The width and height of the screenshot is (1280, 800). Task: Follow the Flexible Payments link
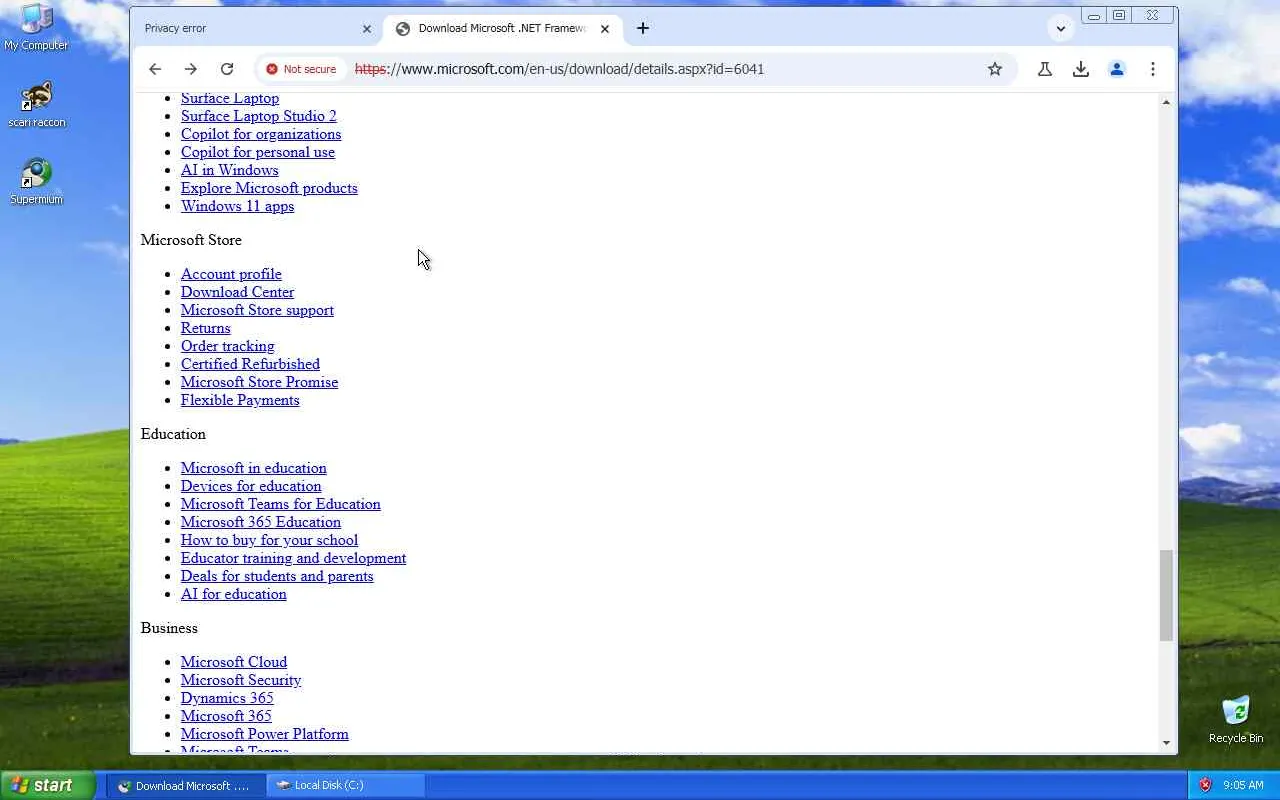tap(240, 400)
